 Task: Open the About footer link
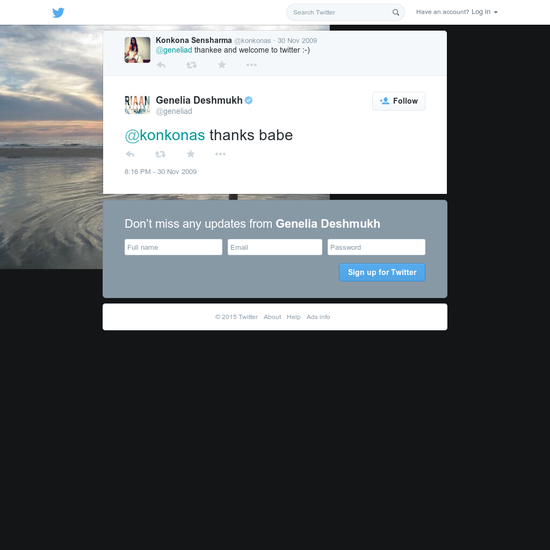(x=272, y=317)
